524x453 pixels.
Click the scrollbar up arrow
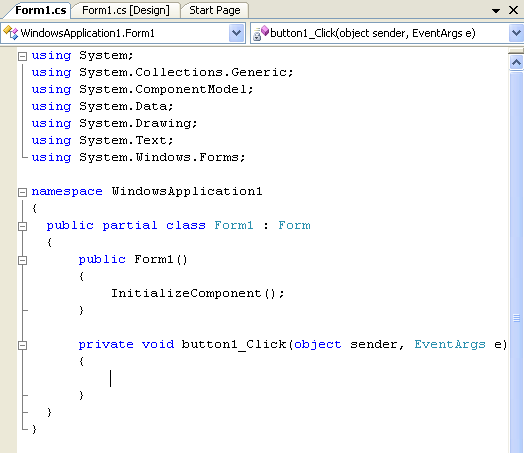516,62
